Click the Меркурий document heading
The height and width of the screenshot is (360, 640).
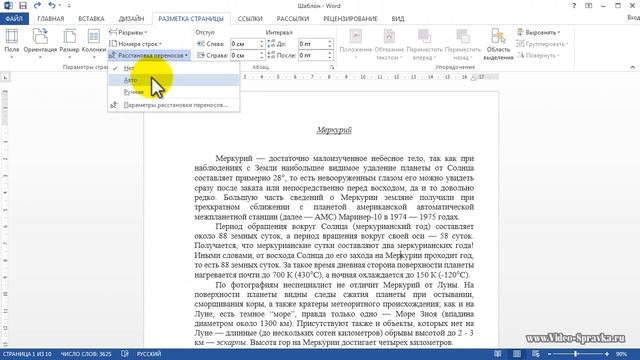pos(334,130)
